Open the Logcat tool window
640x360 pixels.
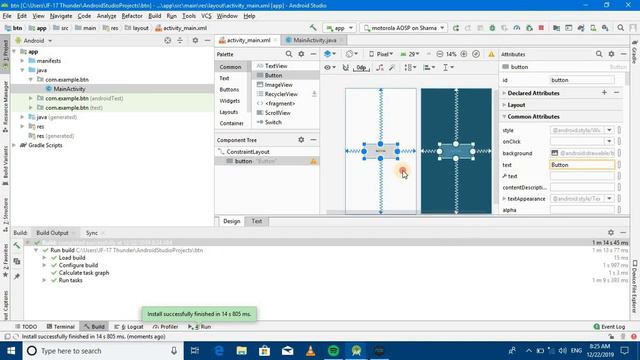click(129, 327)
